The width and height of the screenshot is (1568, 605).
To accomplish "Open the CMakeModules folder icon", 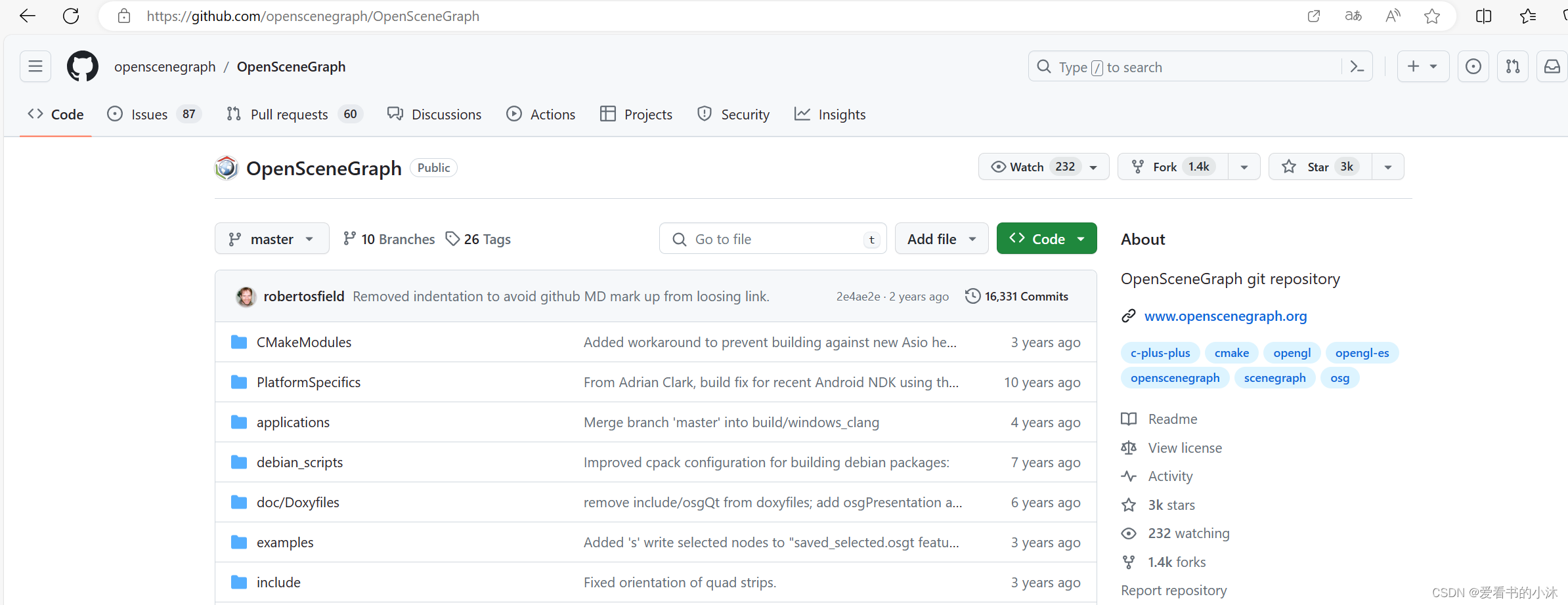I will click(x=239, y=342).
